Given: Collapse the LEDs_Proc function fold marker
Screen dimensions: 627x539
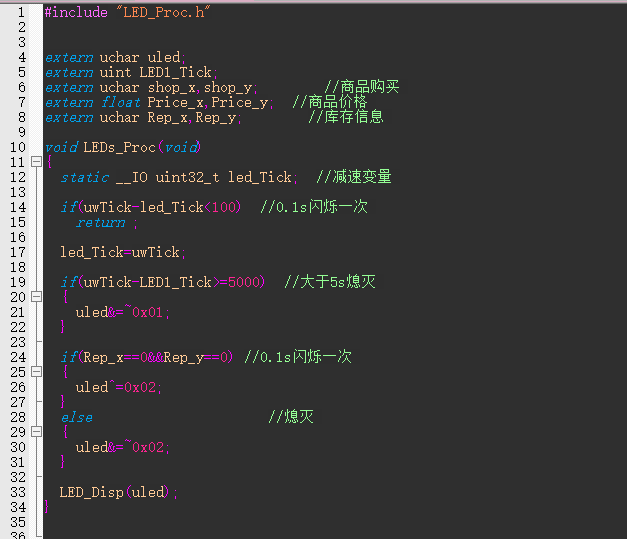Looking at the screenshot, I should point(36,162).
